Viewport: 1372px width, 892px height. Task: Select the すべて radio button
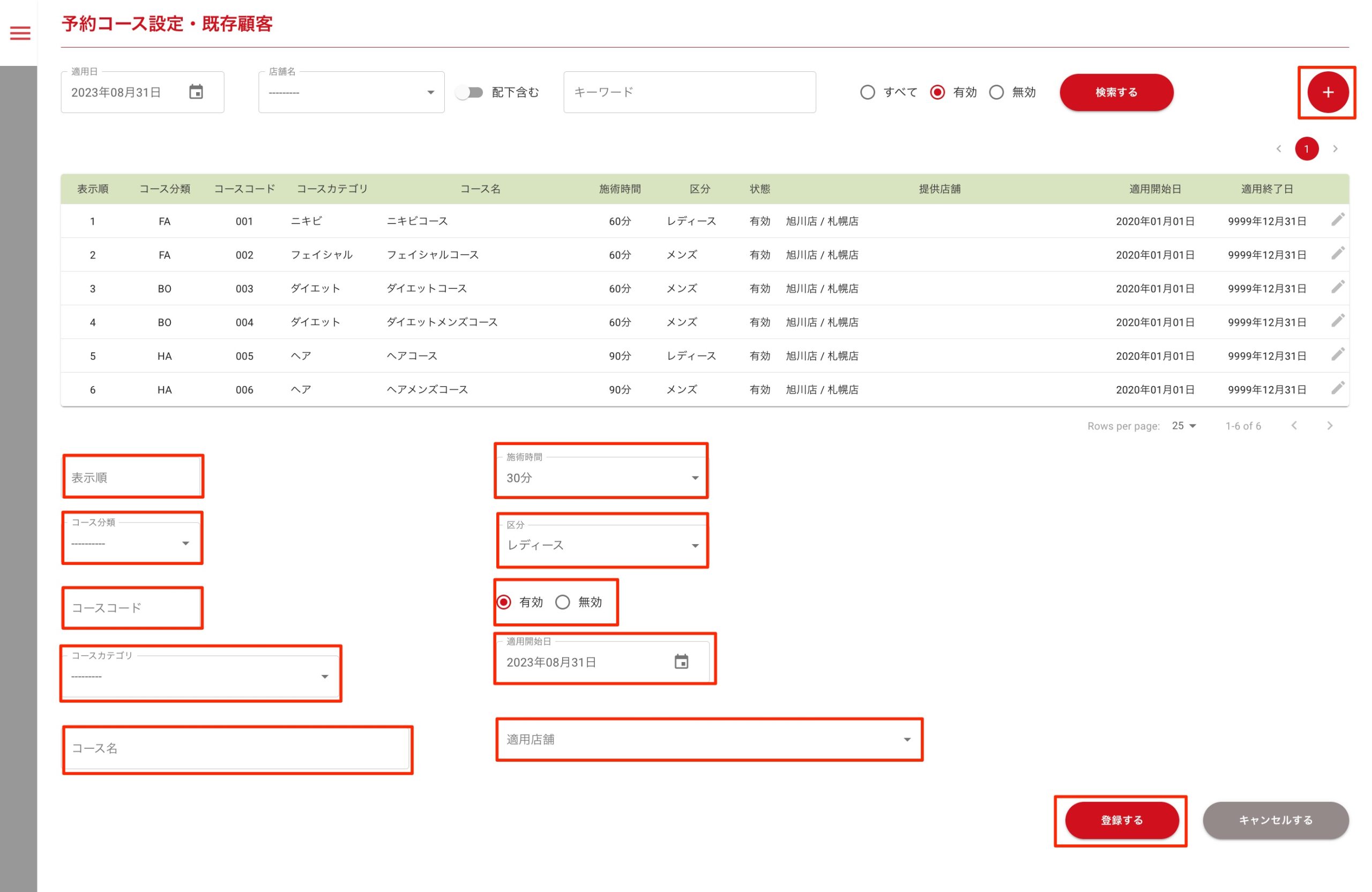click(867, 92)
